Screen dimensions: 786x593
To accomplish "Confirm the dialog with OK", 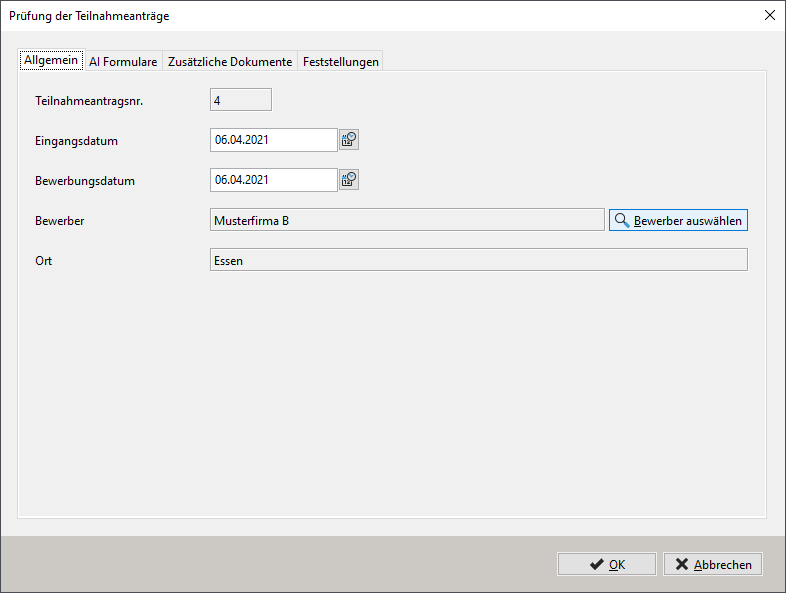I will tap(606, 564).
